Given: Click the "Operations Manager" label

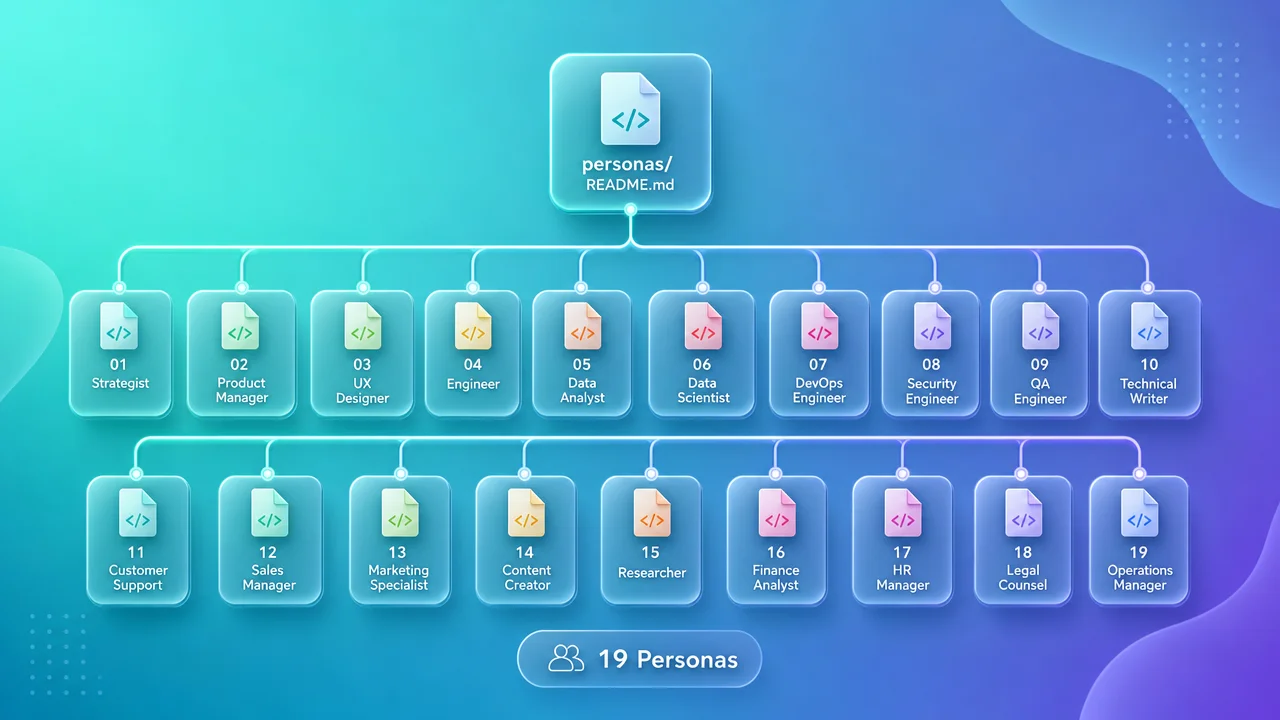Looking at the screenshot, I should [x=1140, y=577].
